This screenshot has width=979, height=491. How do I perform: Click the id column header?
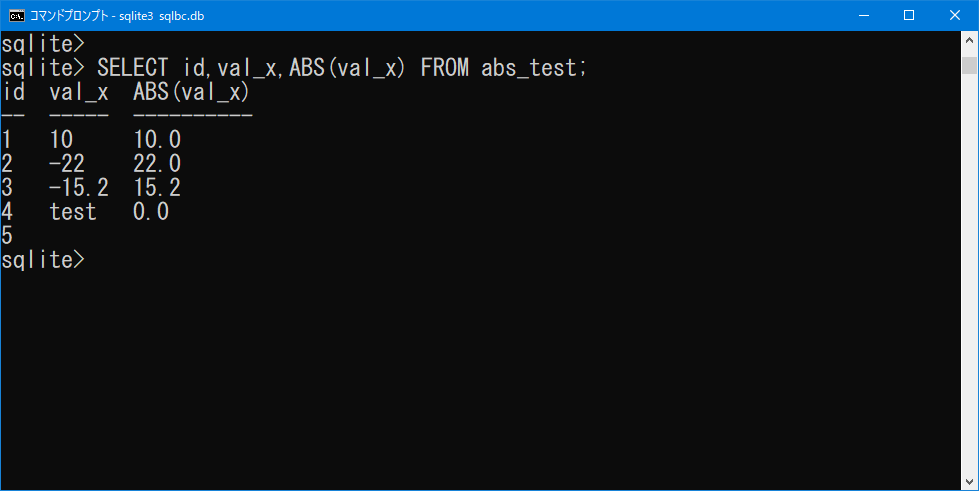[14, 92]
